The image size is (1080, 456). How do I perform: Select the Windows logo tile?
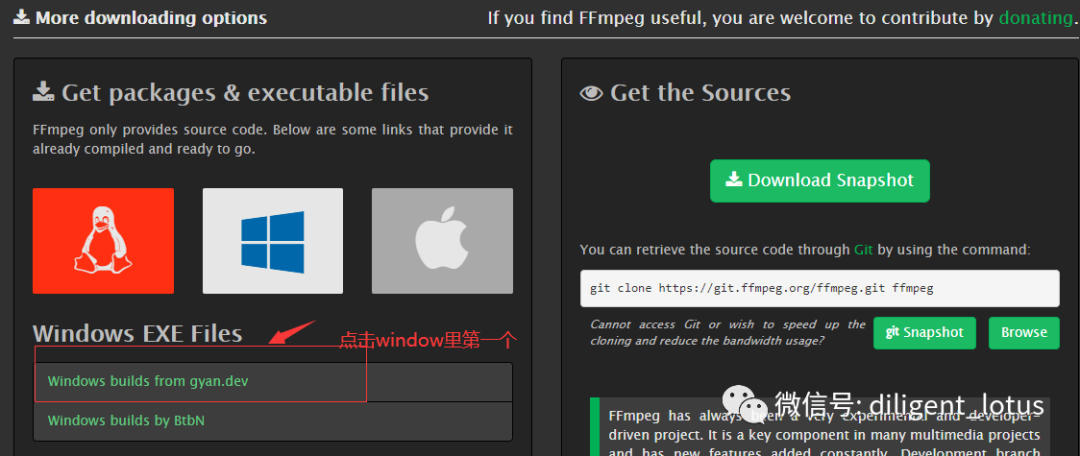273,241
